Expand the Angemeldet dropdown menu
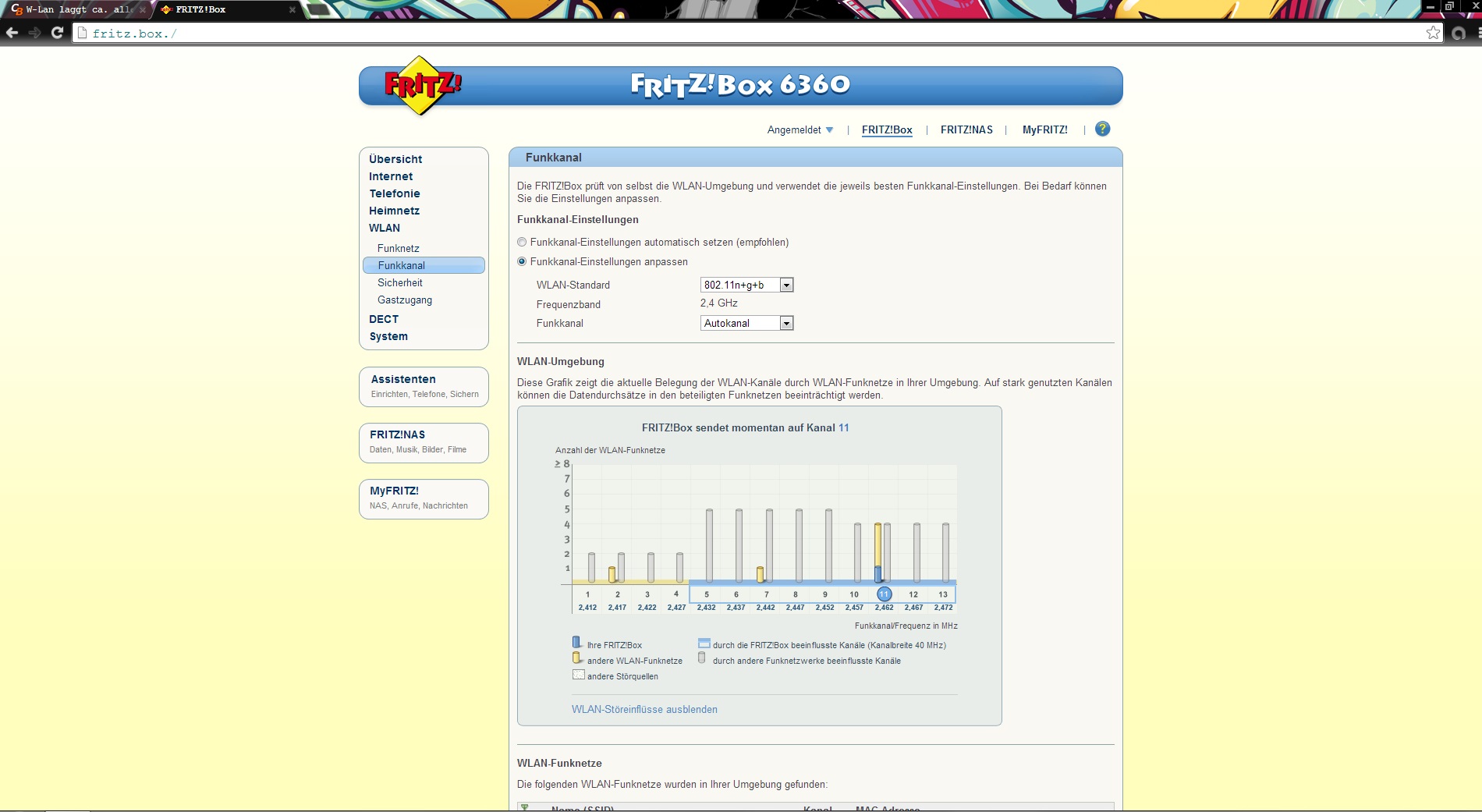The width and height of the screenshot is (1482, 812). click(x=800, y=130)
